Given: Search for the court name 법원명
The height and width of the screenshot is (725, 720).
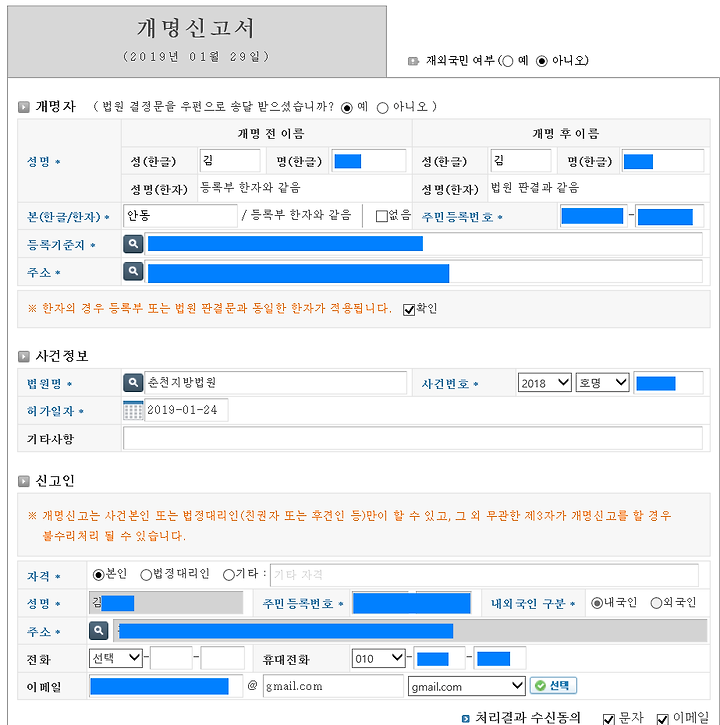Looking at the screenshot, I should pos(133,382).
